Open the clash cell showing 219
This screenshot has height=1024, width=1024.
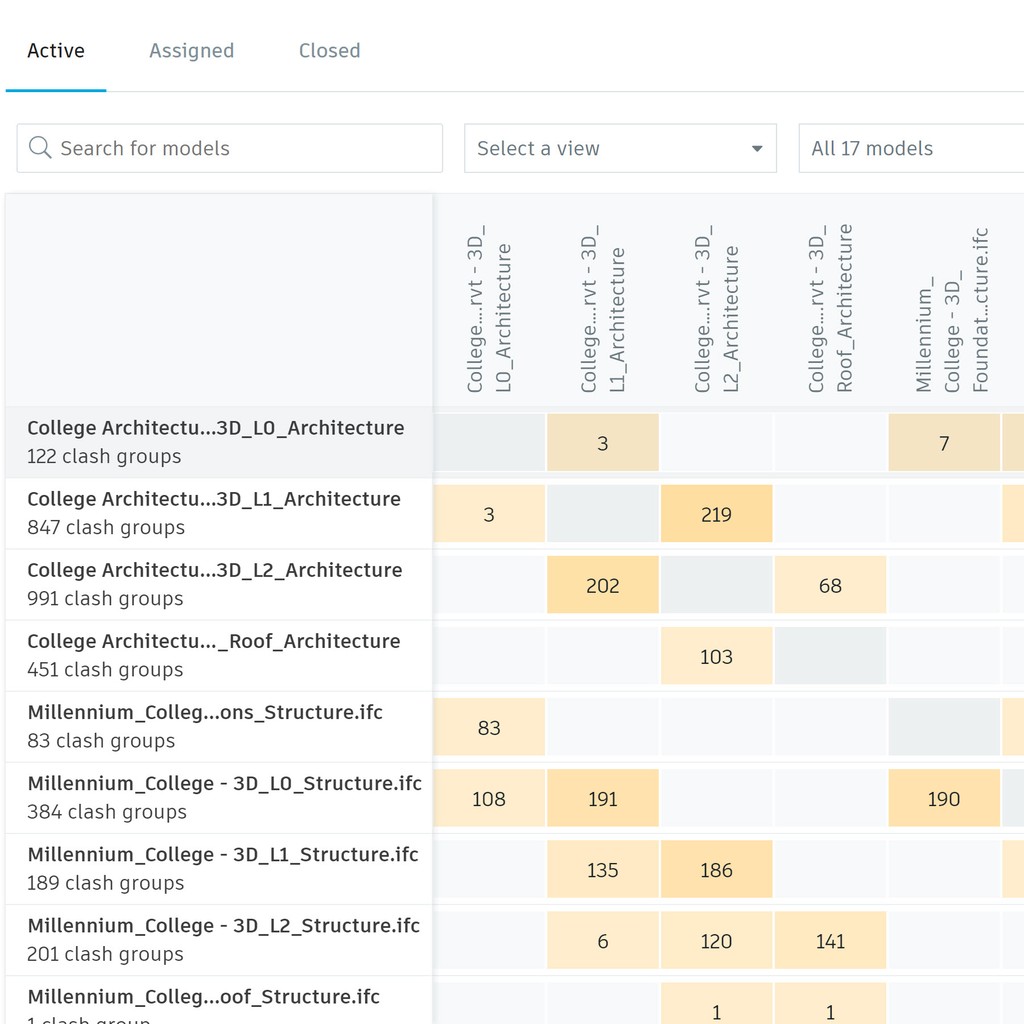[x=717, y=513]
